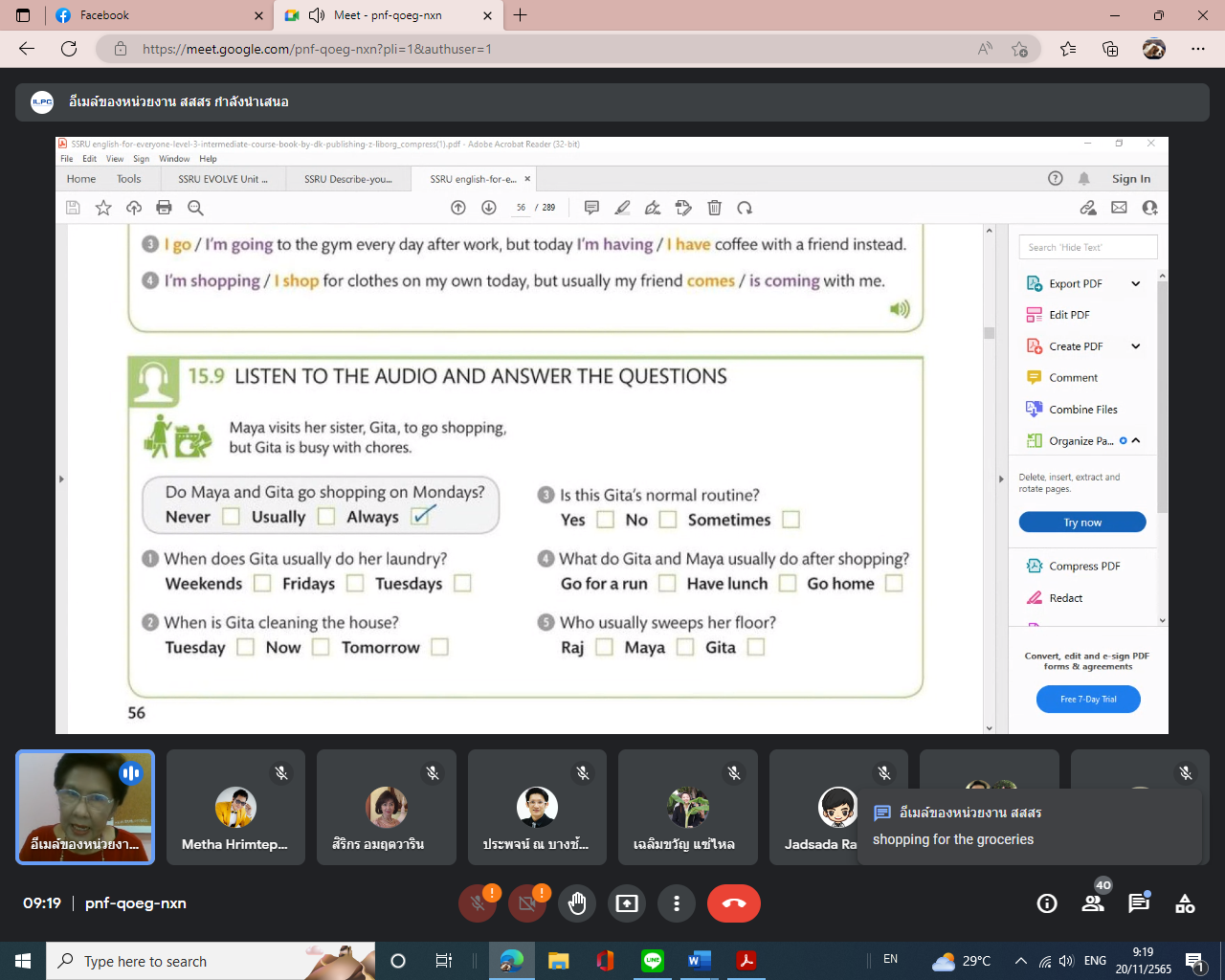The height and width of the screenshot is (980, 1225).
Task: Open the SSRU EVOLVE Unit document tab
Action: coord(223,179)
